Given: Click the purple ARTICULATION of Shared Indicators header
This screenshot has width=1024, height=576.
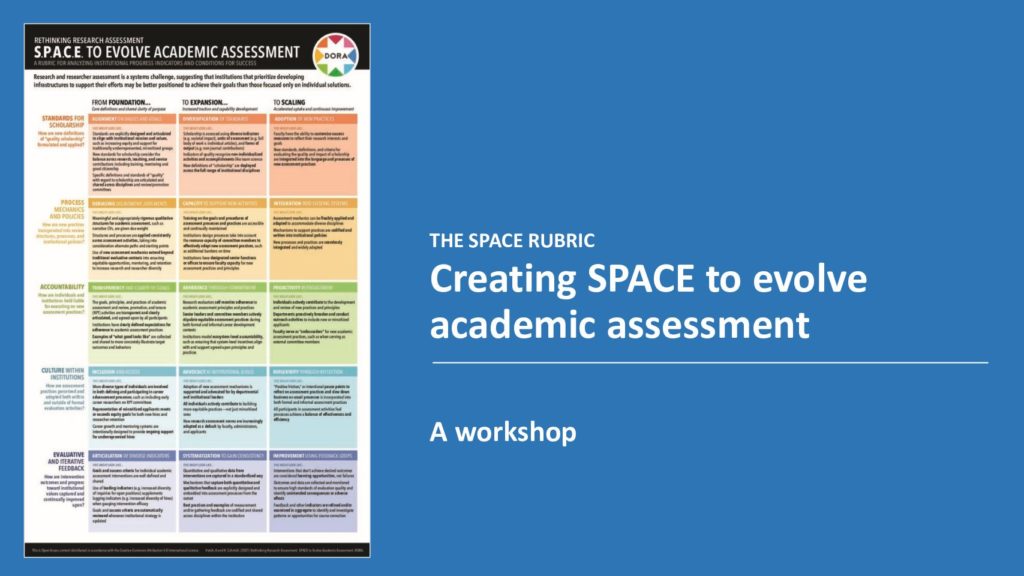Looking at the screenshot, I should coord(128,455).
